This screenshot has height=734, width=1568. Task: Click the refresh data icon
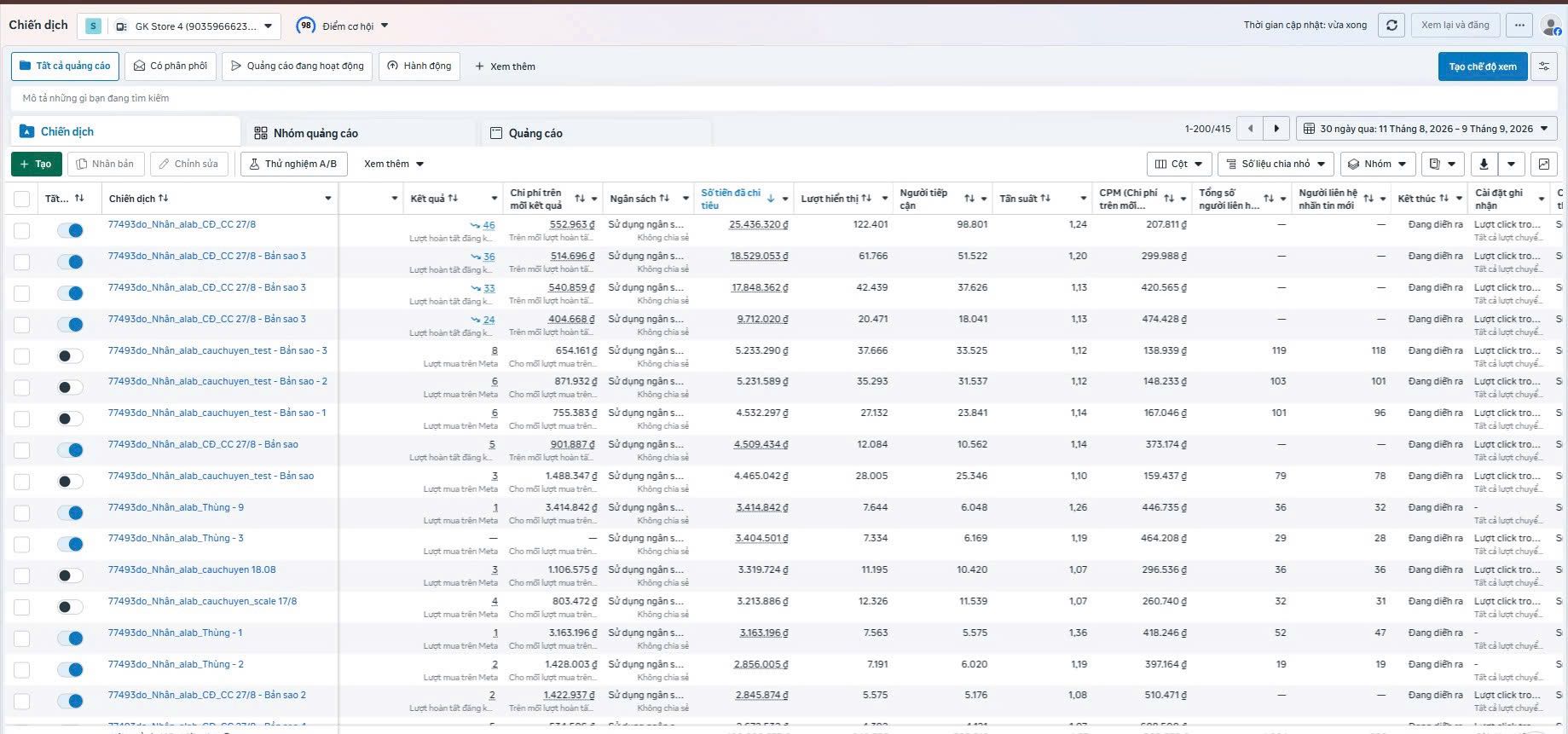(1392, 26)
